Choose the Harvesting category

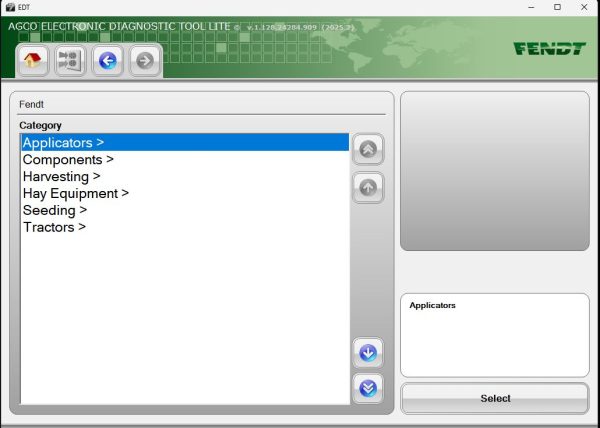pyautogui.click(x=185, y=176)
